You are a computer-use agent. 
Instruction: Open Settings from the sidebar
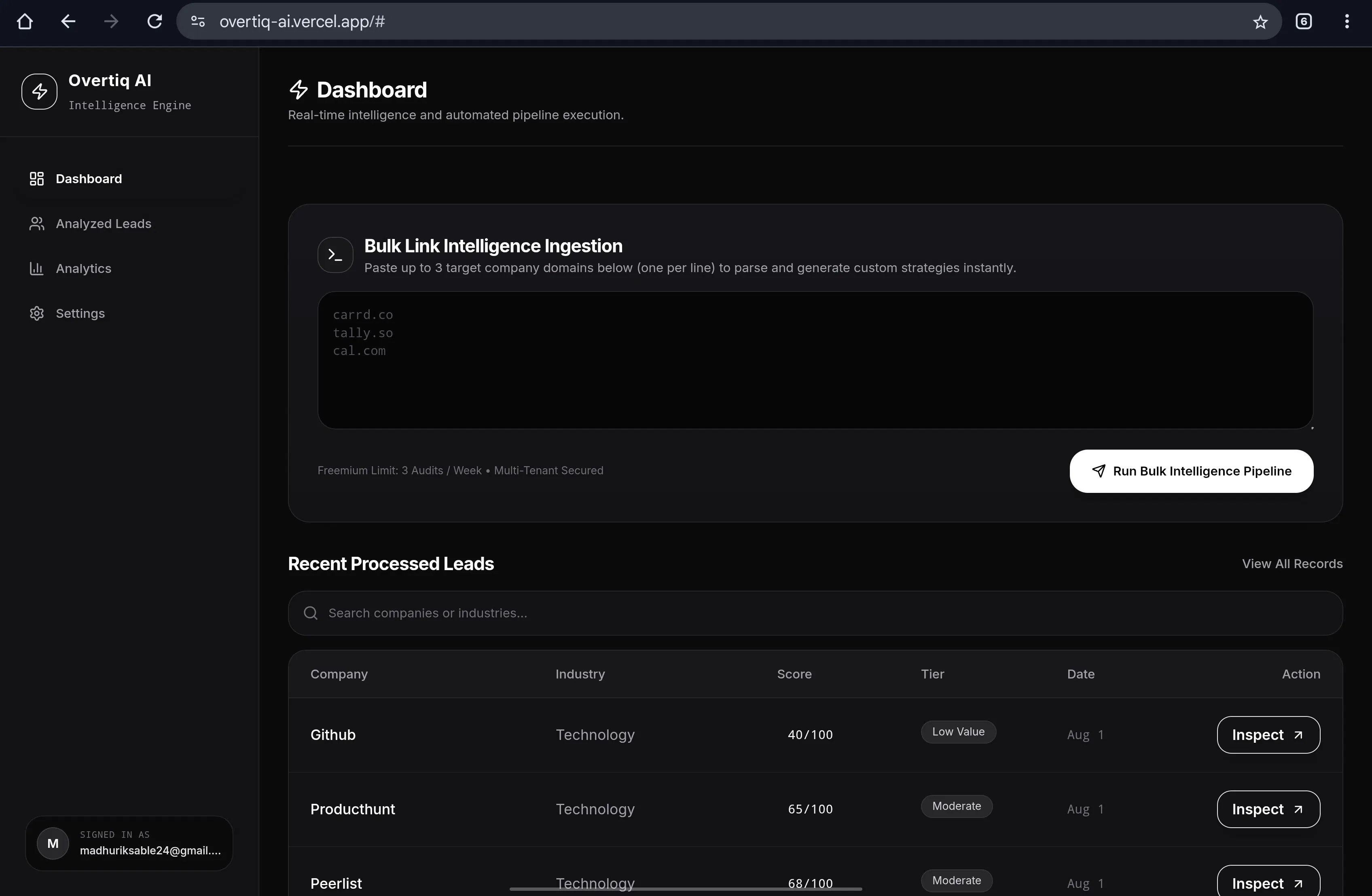point(129,313)
